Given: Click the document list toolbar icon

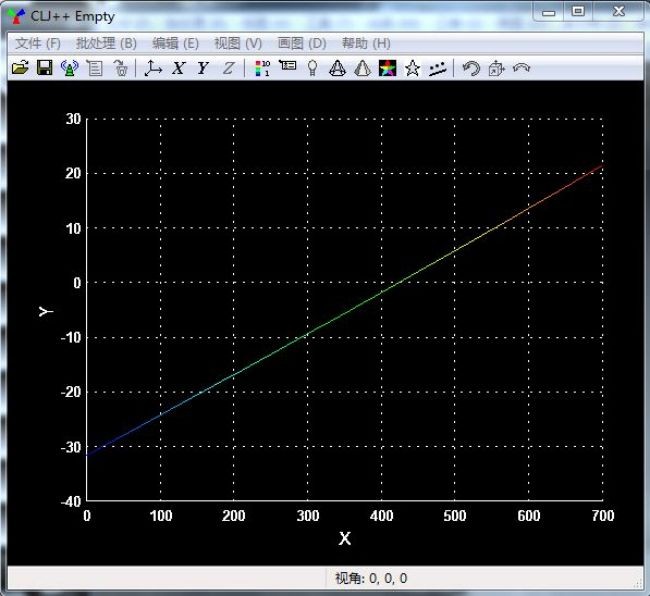Looking at the screenshot, I should coord(95,68).
